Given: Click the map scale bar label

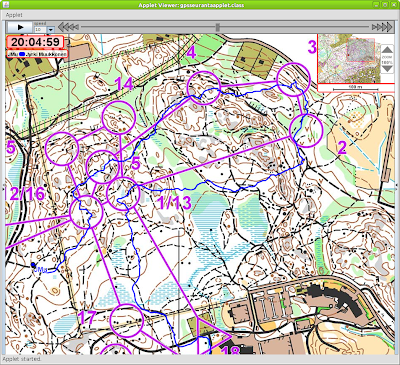Looking at the screenshot, I should pos(356,87).
